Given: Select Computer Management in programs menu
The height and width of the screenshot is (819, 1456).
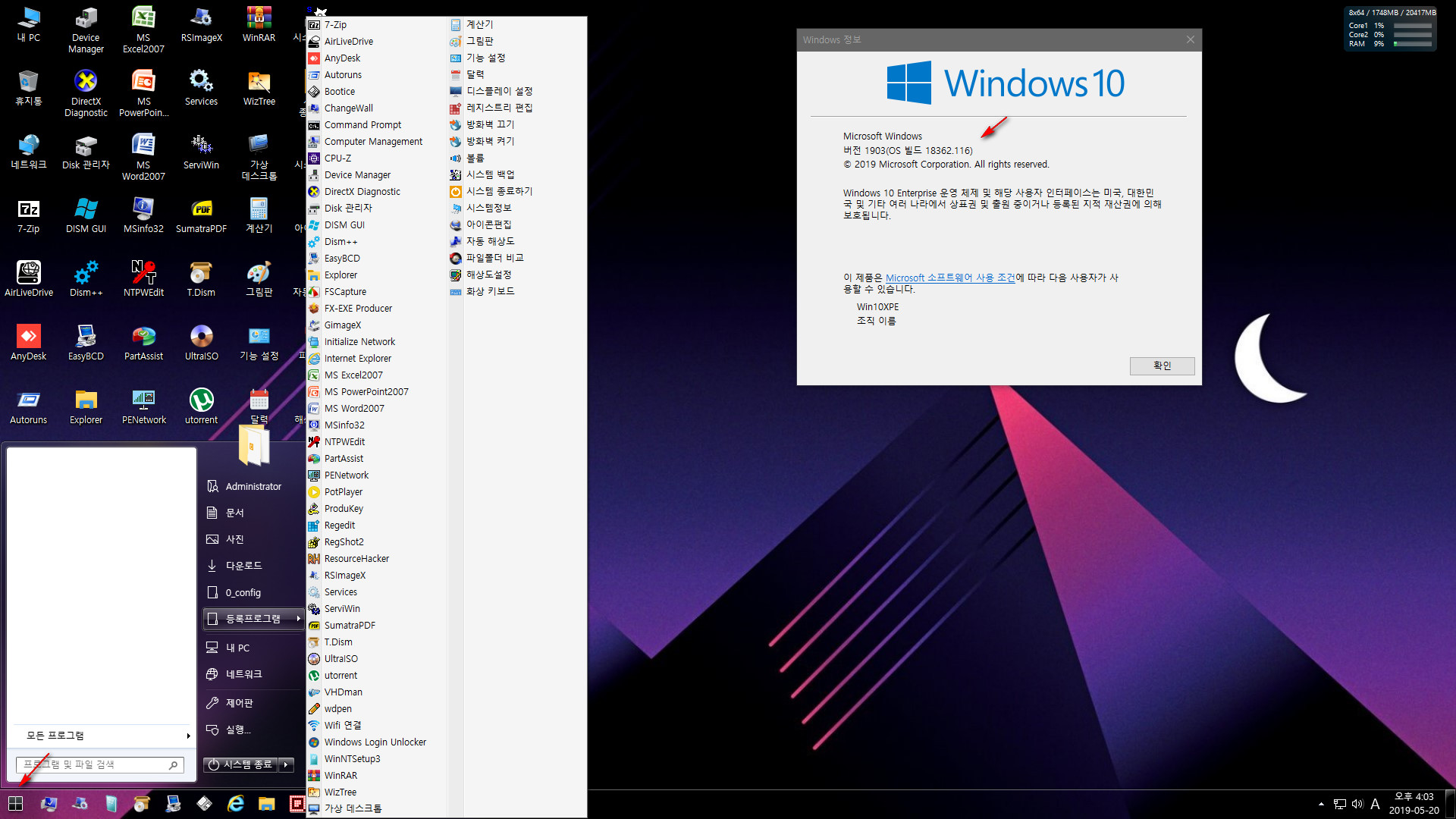Looking at the screenshot, I should [375, 142].
